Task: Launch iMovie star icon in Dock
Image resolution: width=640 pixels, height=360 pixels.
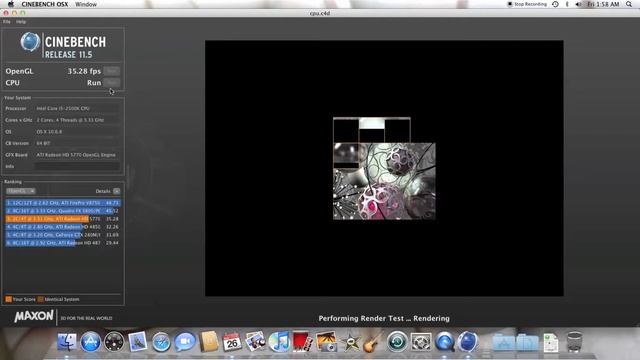Action: (x=350, y=342)
